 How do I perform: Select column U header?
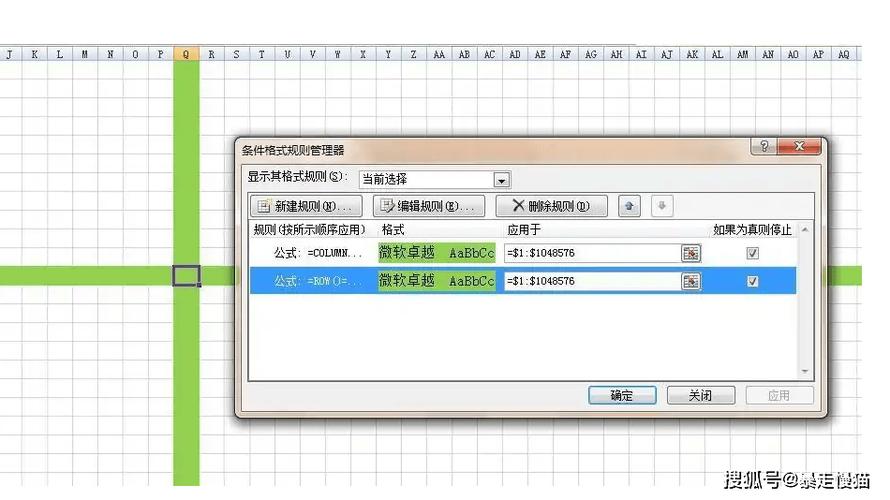287,54
